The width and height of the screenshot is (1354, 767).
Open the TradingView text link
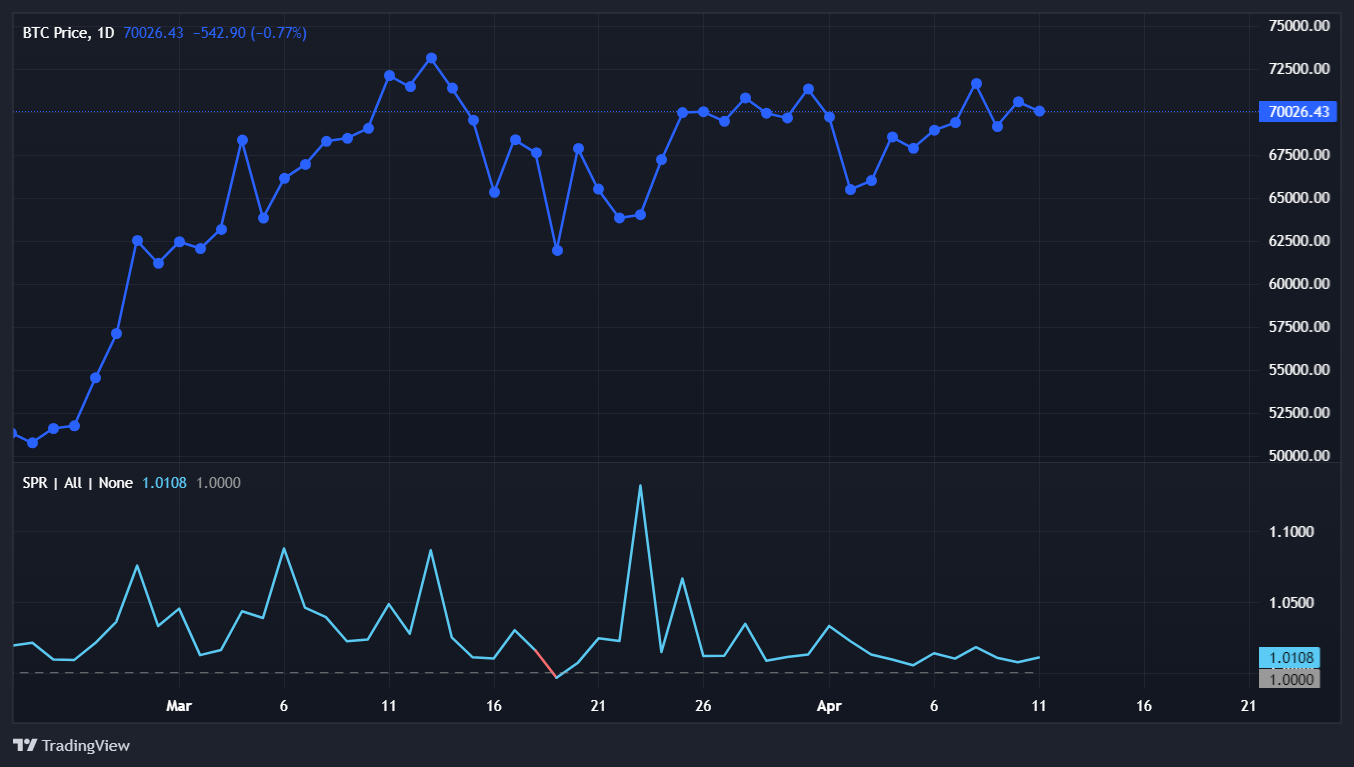tap(85, 745)
